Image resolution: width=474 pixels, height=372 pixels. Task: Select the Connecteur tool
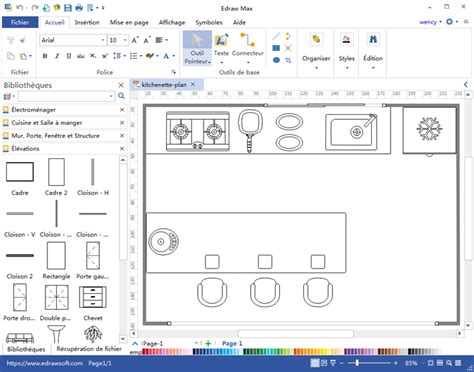(x=248, y=48)
